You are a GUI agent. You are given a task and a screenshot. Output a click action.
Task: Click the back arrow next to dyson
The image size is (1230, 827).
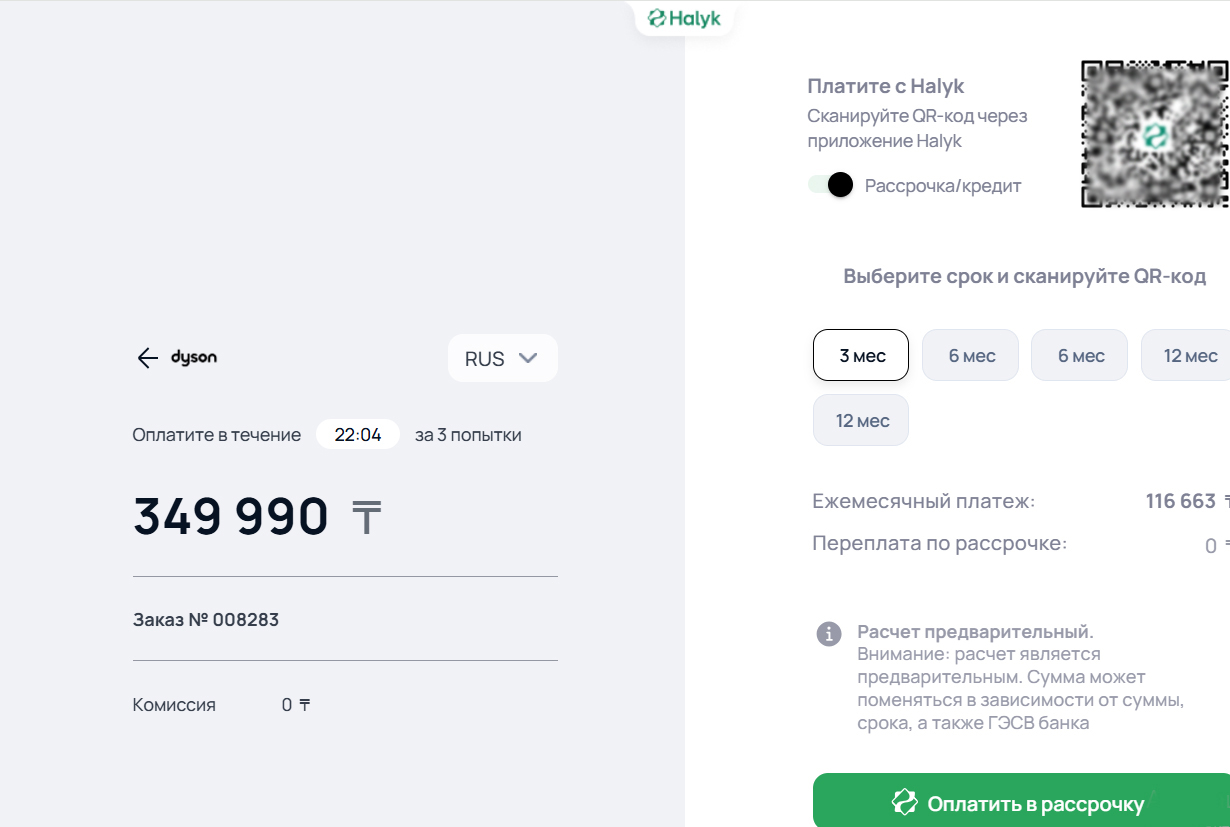148,358
